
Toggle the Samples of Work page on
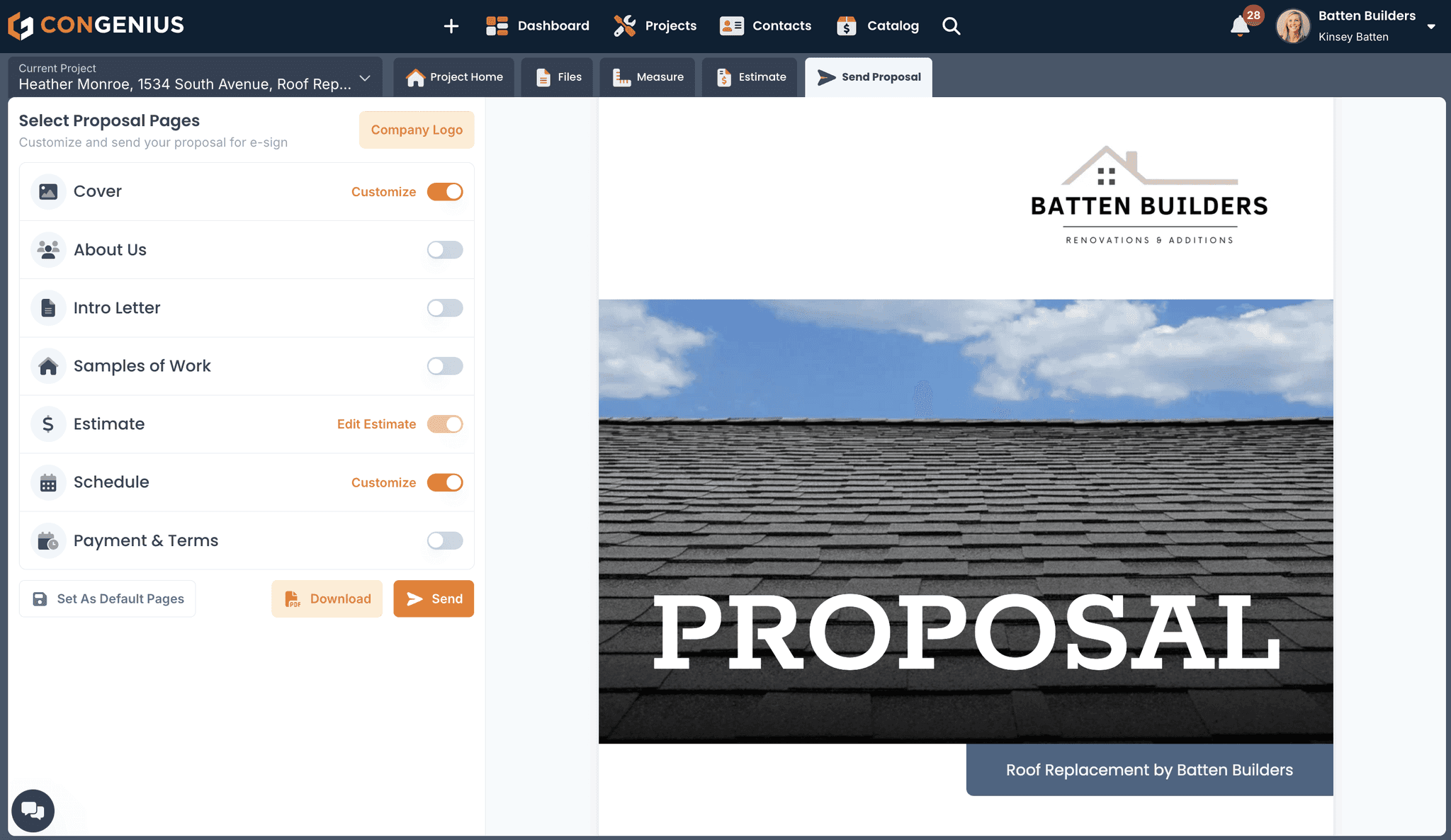445,366
